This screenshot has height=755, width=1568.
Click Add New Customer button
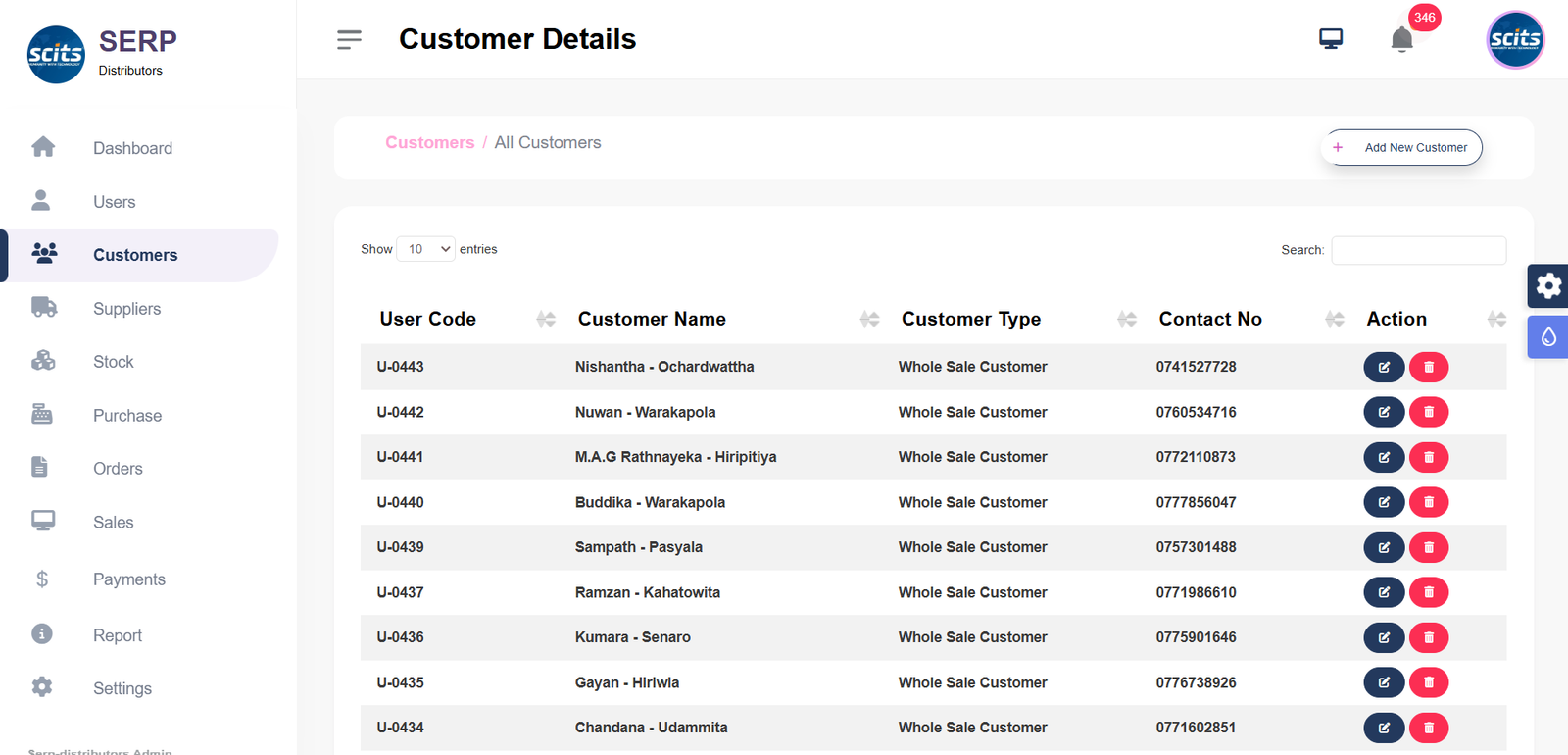pos(1401,148)
